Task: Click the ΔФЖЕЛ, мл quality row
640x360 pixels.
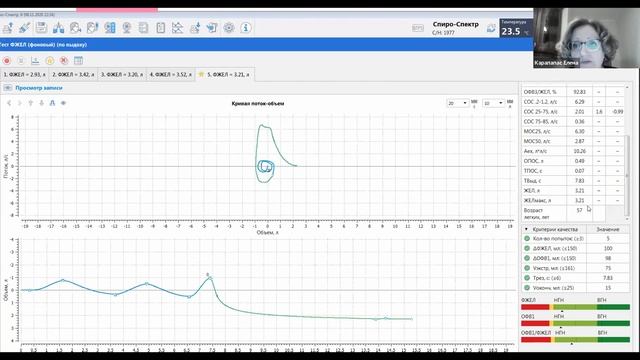Action: (576, 249)
